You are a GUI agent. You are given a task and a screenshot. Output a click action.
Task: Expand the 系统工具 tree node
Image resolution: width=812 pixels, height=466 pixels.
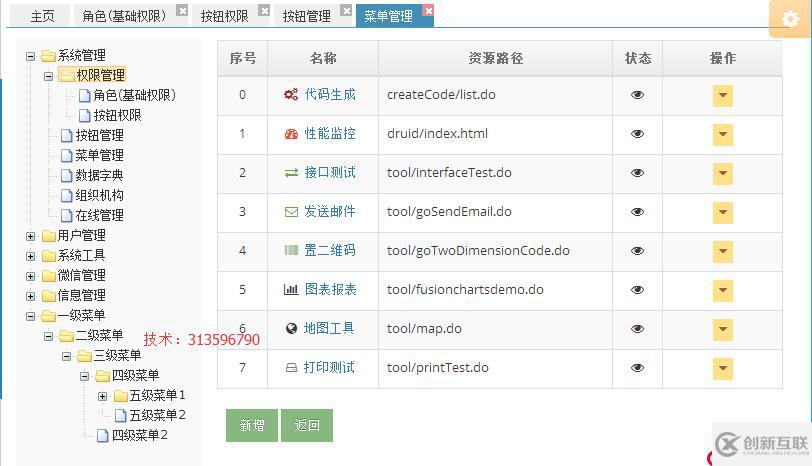pos(31,256)
